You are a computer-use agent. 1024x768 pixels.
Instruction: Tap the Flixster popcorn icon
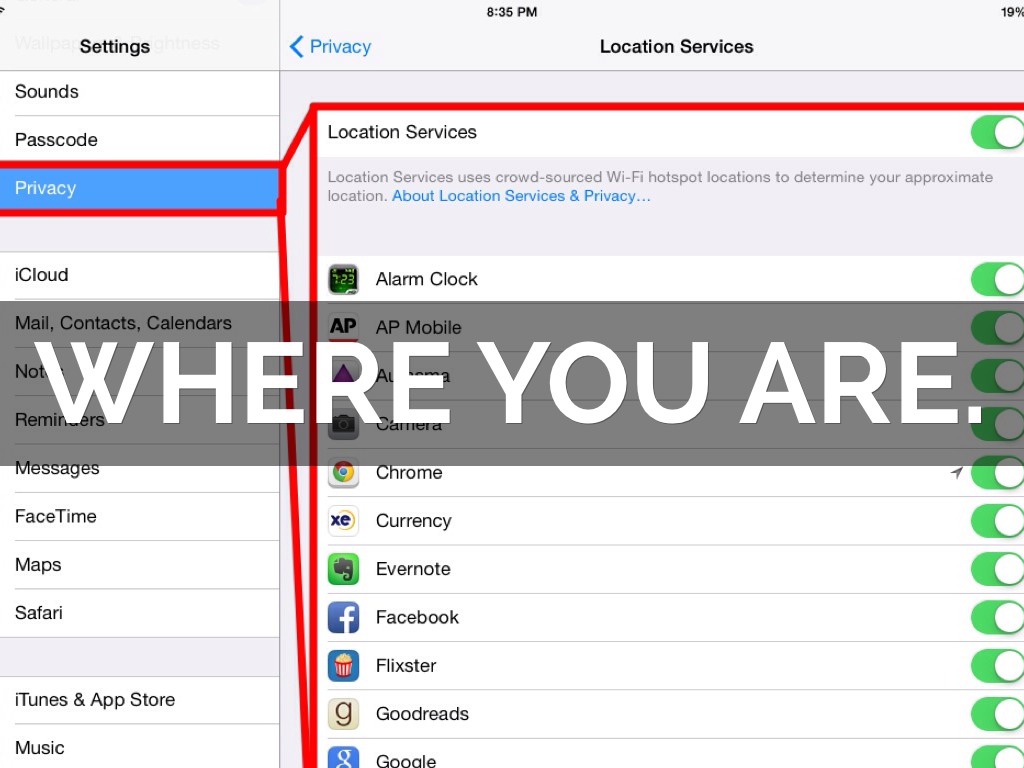pos(343,665)
